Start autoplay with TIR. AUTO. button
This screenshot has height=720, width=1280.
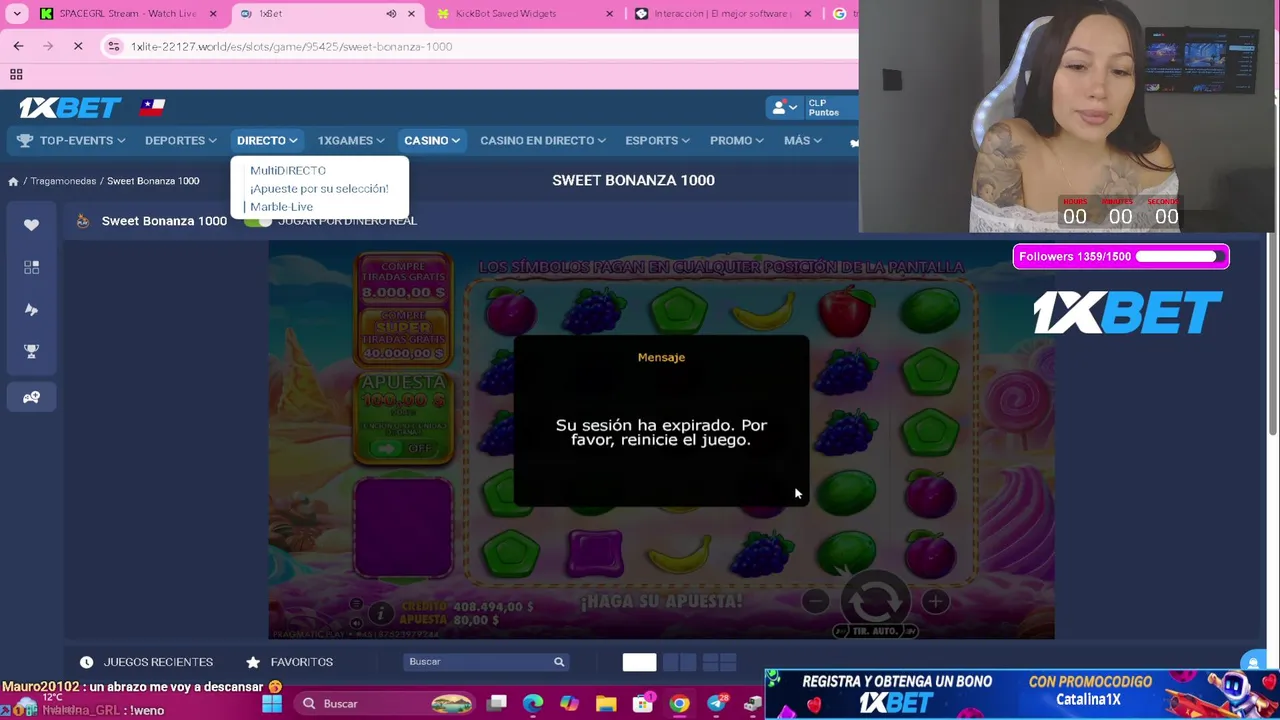[875, 632]
